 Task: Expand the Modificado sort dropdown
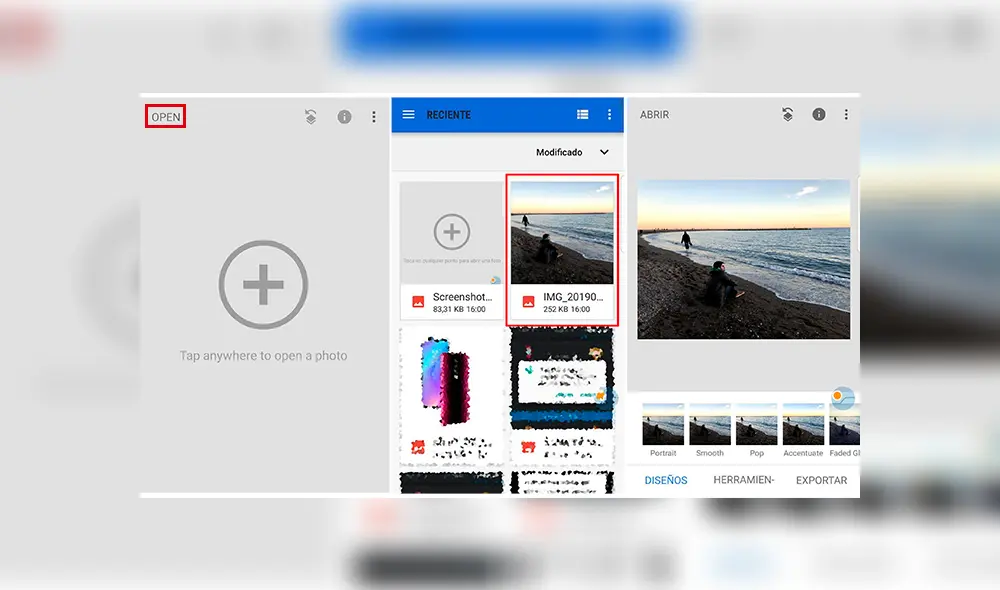point(560,153)
